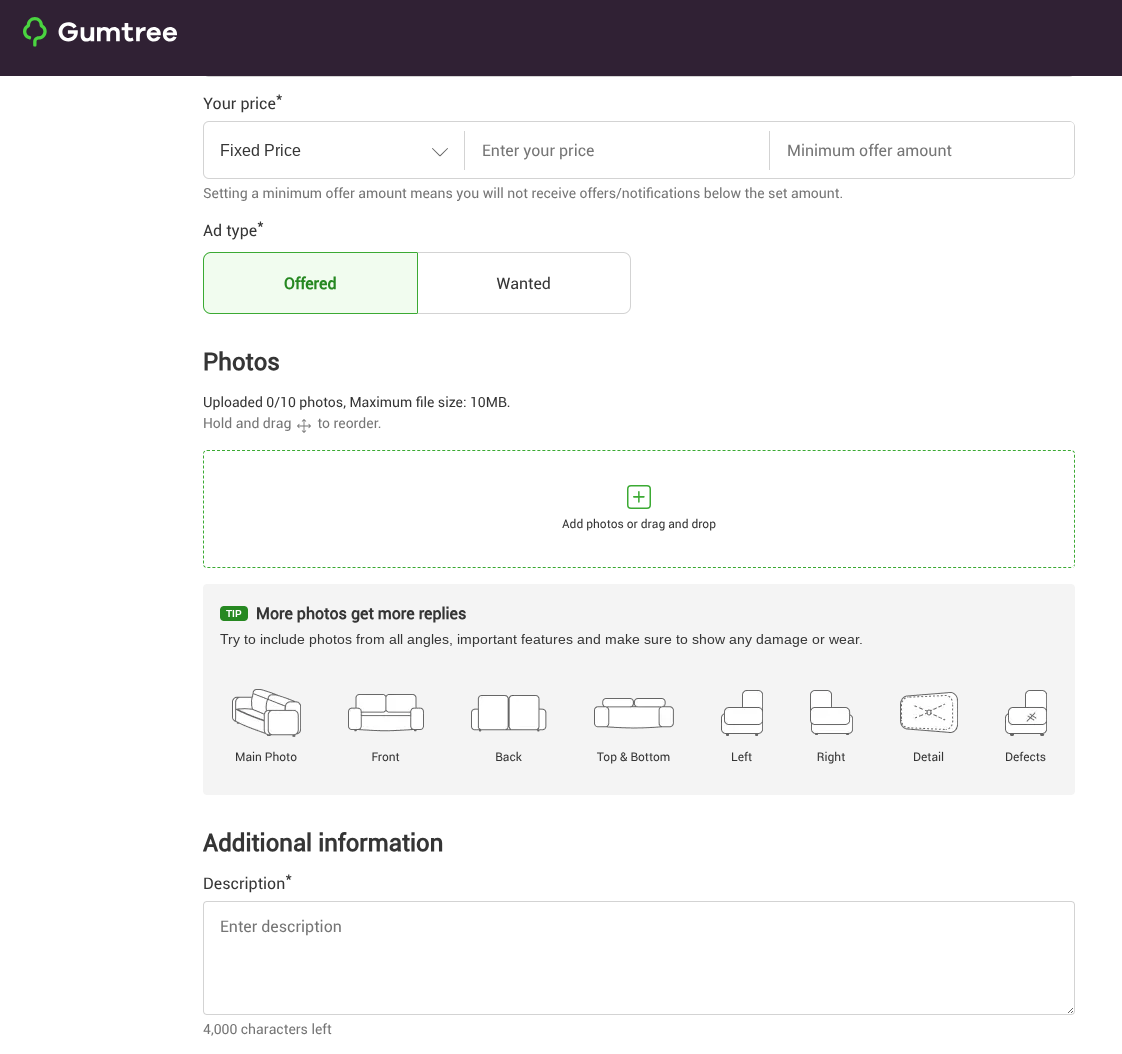The width and height of the screenshot is (1122, 1054).
Task: Click the Enter your price field
Action: (617, 150)
